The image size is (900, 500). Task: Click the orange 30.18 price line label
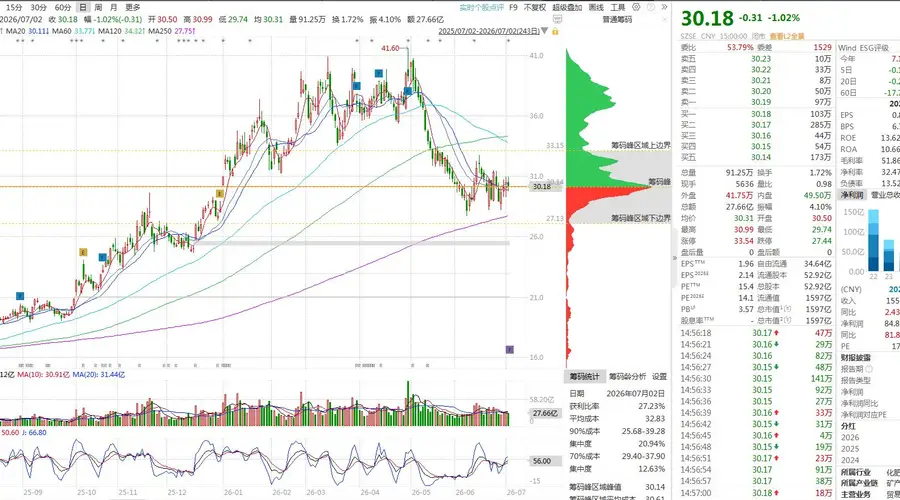541,187
